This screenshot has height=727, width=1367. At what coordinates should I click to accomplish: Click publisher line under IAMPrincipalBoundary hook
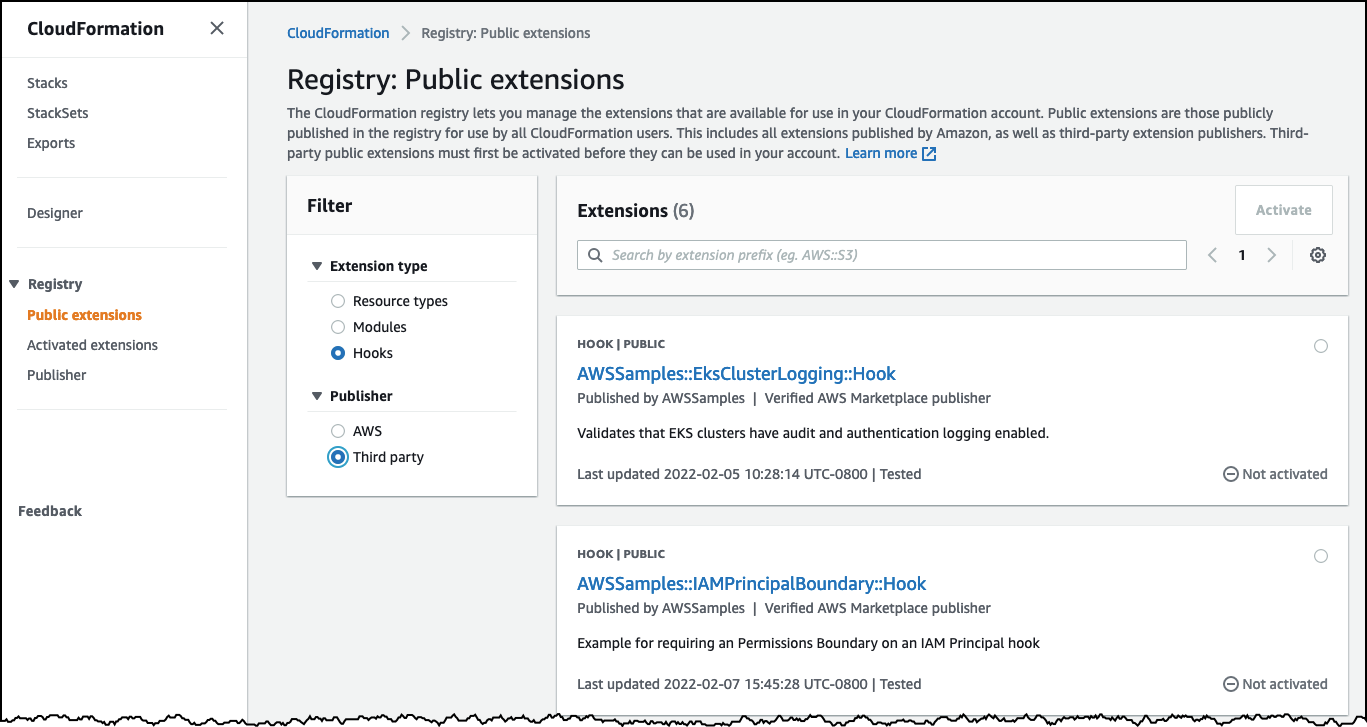(x=784, y=608)
